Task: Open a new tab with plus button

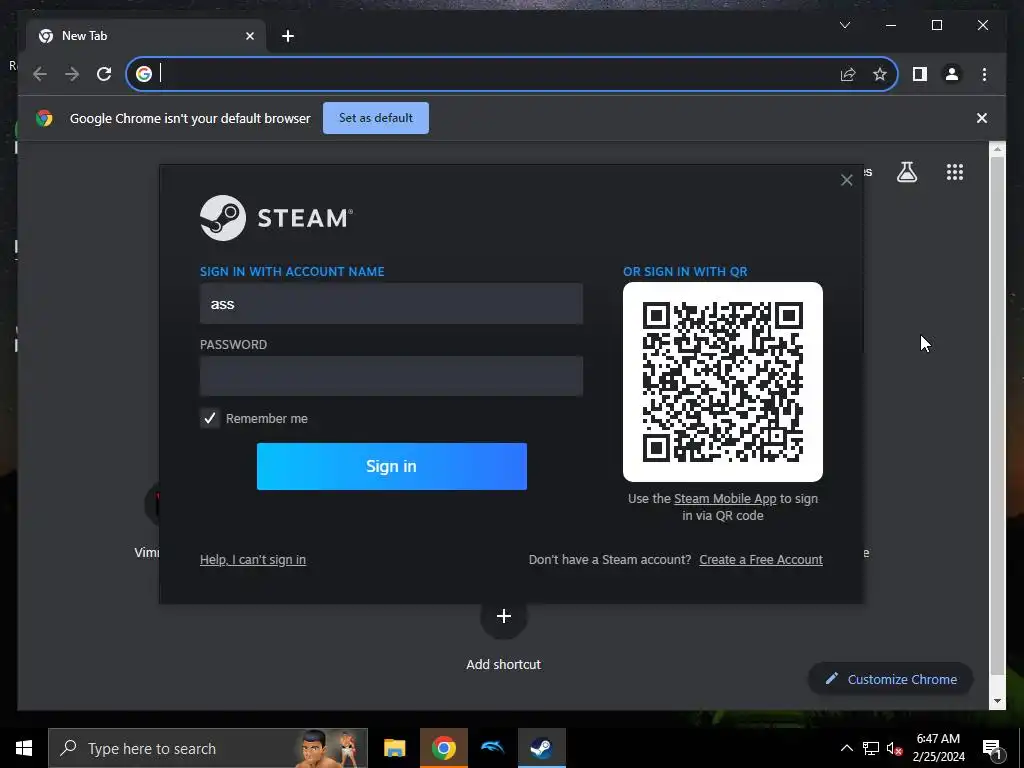Action: point(288,36)
